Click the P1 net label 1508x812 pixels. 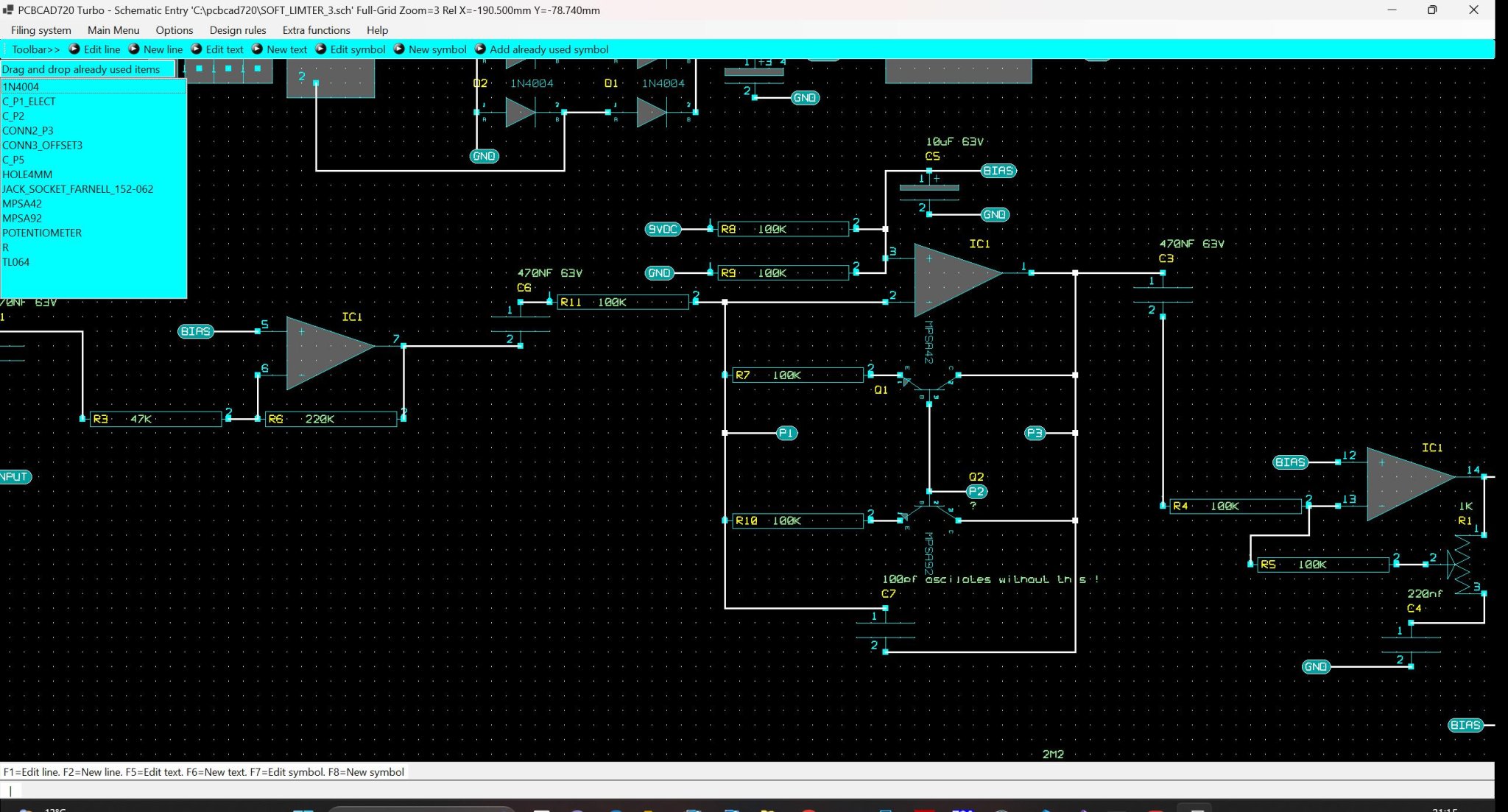(786, 434)
